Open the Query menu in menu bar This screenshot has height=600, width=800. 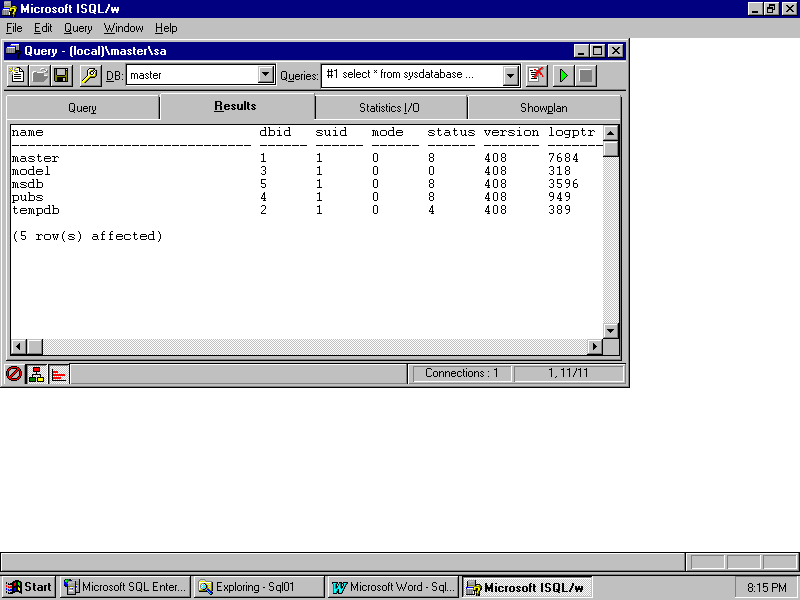78,28
